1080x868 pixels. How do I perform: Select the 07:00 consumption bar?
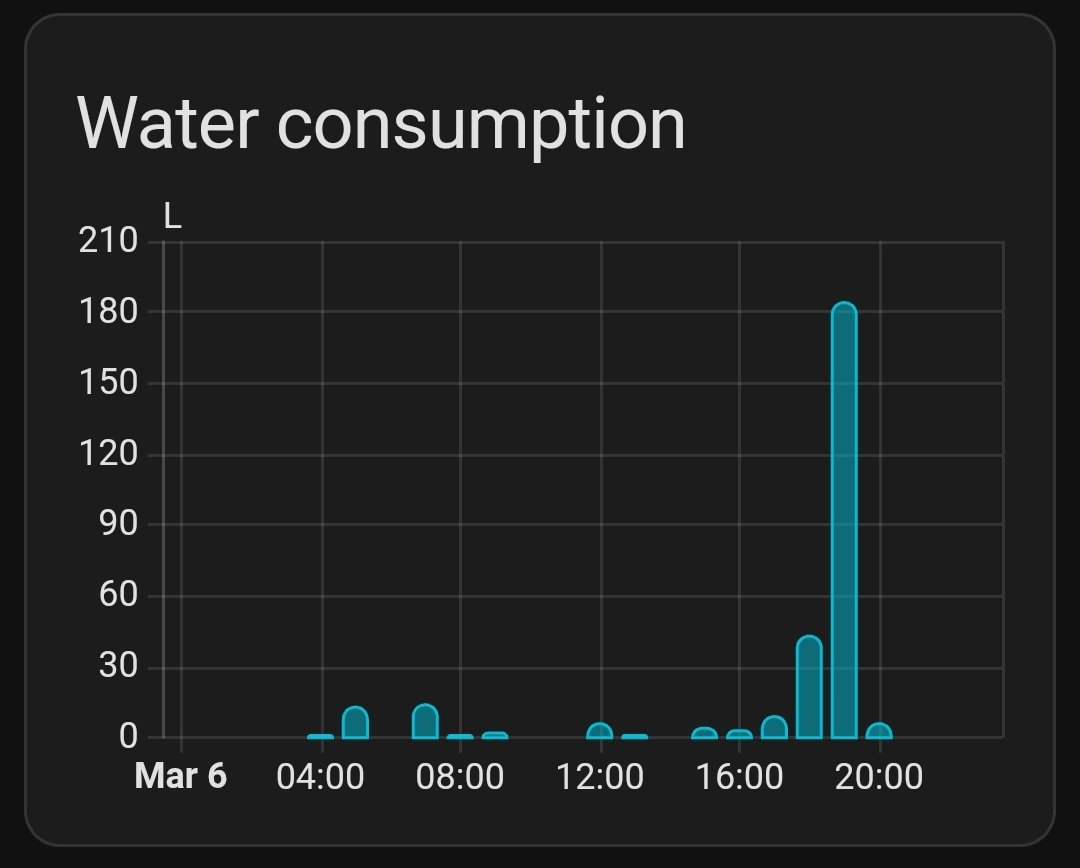(425, 721)
